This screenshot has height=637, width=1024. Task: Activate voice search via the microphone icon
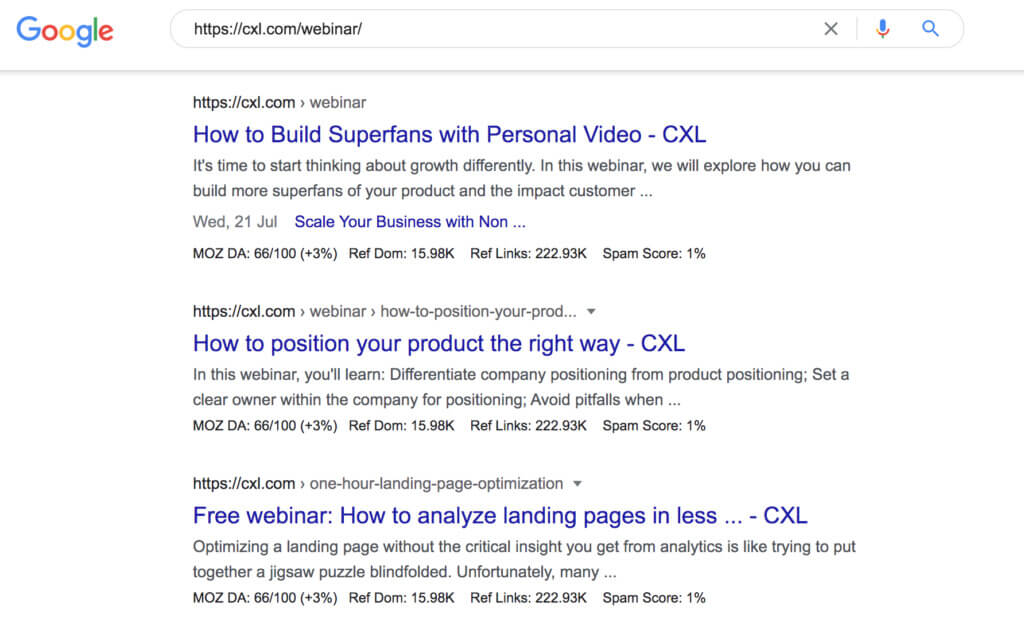click(x=882, y=29)
